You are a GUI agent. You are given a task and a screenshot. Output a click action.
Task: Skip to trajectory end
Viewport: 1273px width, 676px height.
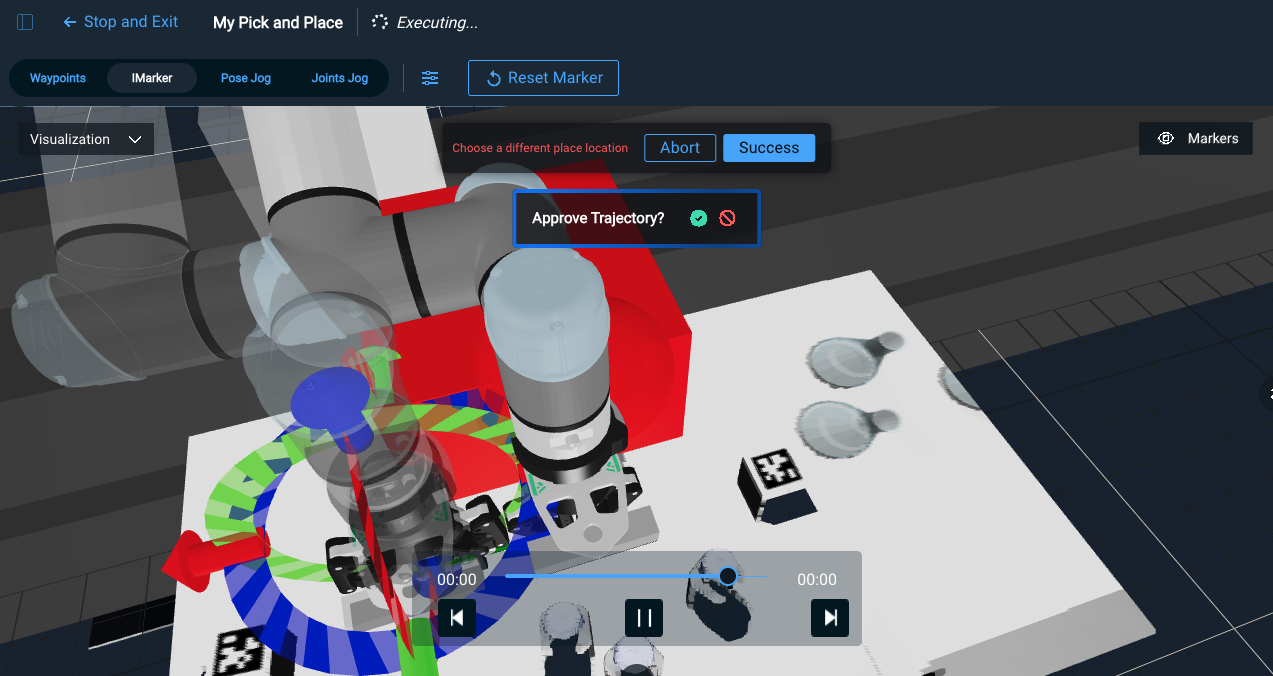coord(830,618)
